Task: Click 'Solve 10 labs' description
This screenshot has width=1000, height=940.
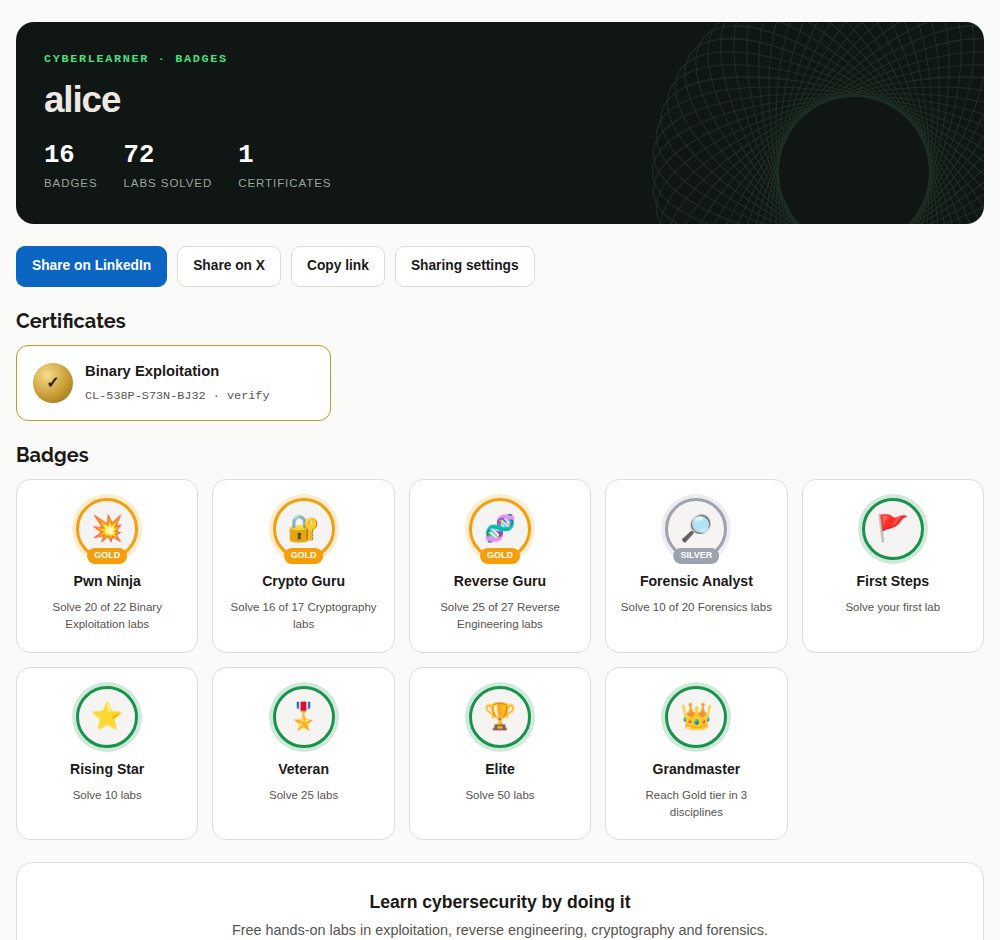Action: pos(107,795)
